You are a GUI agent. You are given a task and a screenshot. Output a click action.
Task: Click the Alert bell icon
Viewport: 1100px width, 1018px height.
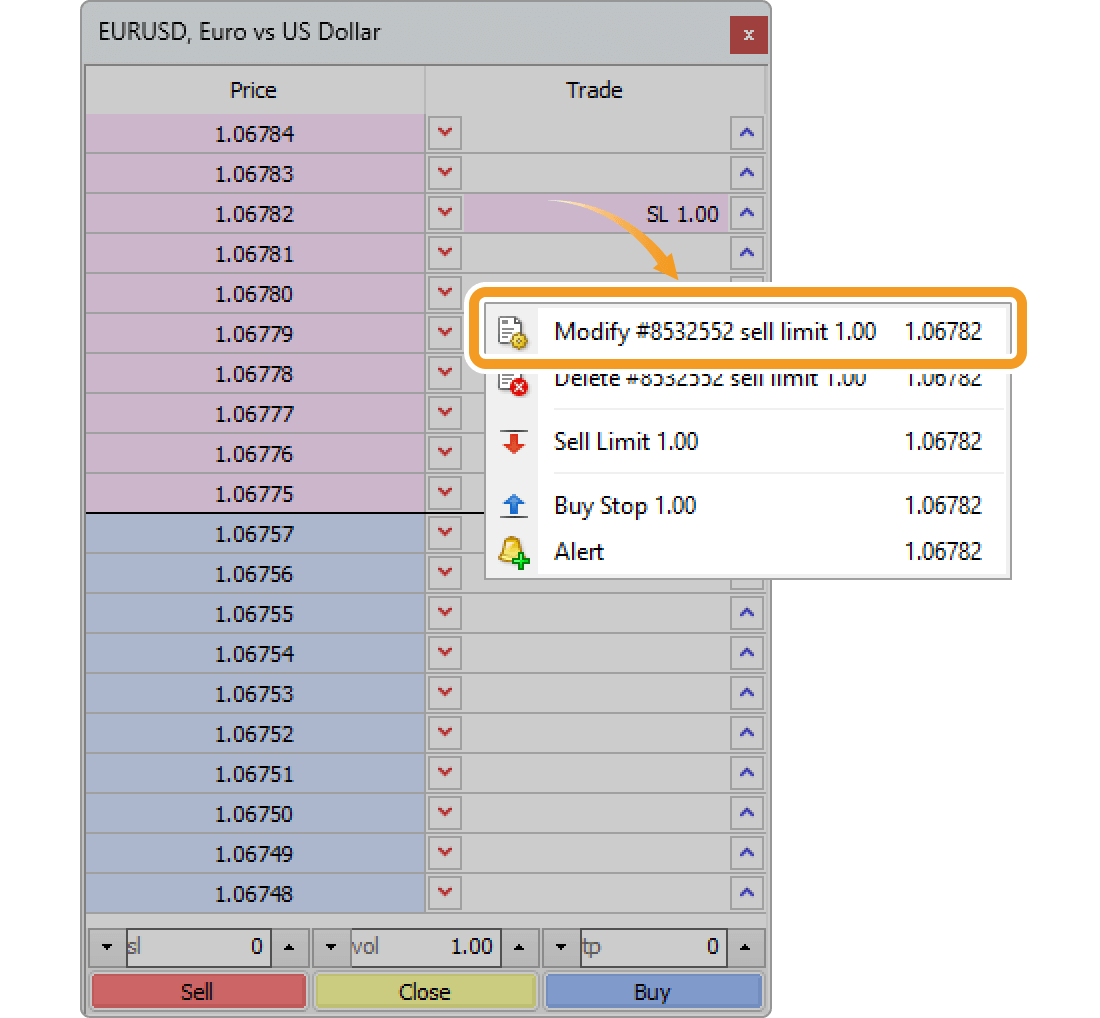point(513,552)
